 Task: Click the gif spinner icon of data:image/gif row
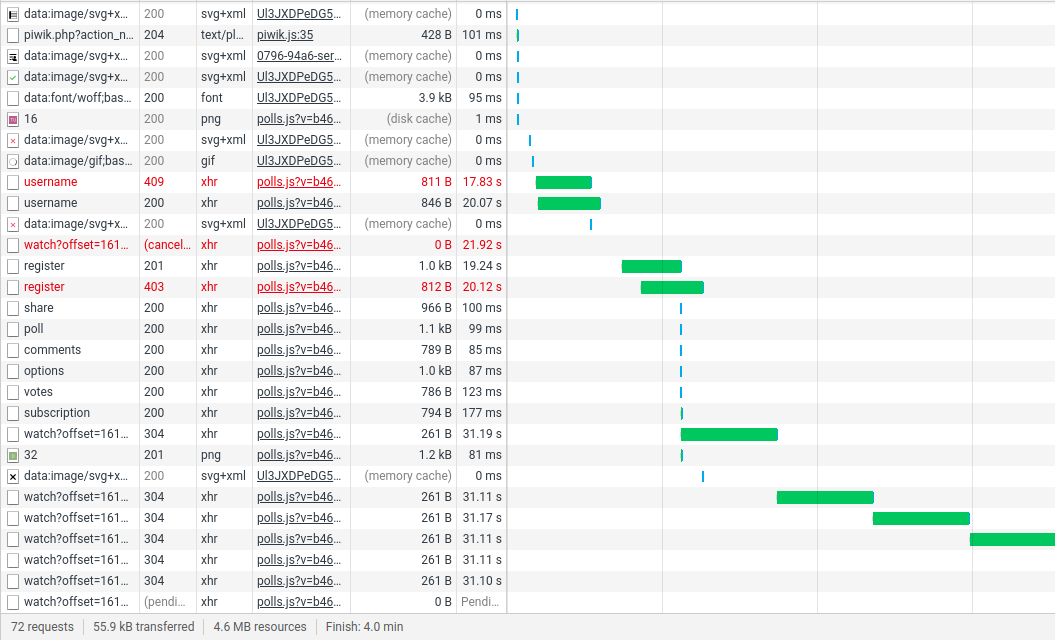point(13,162)
